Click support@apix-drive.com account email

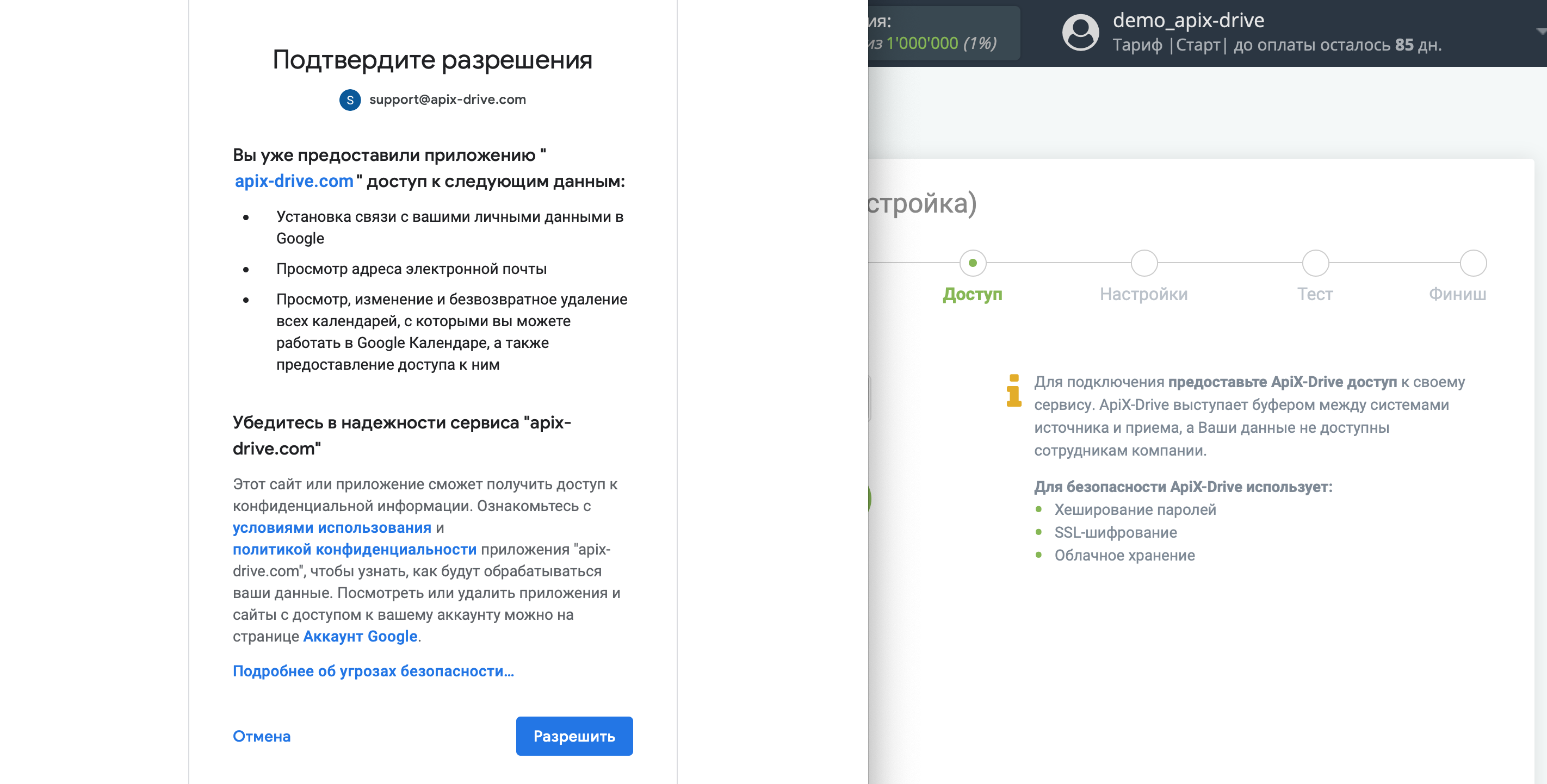pyautogui.click(x=448, y=99)
